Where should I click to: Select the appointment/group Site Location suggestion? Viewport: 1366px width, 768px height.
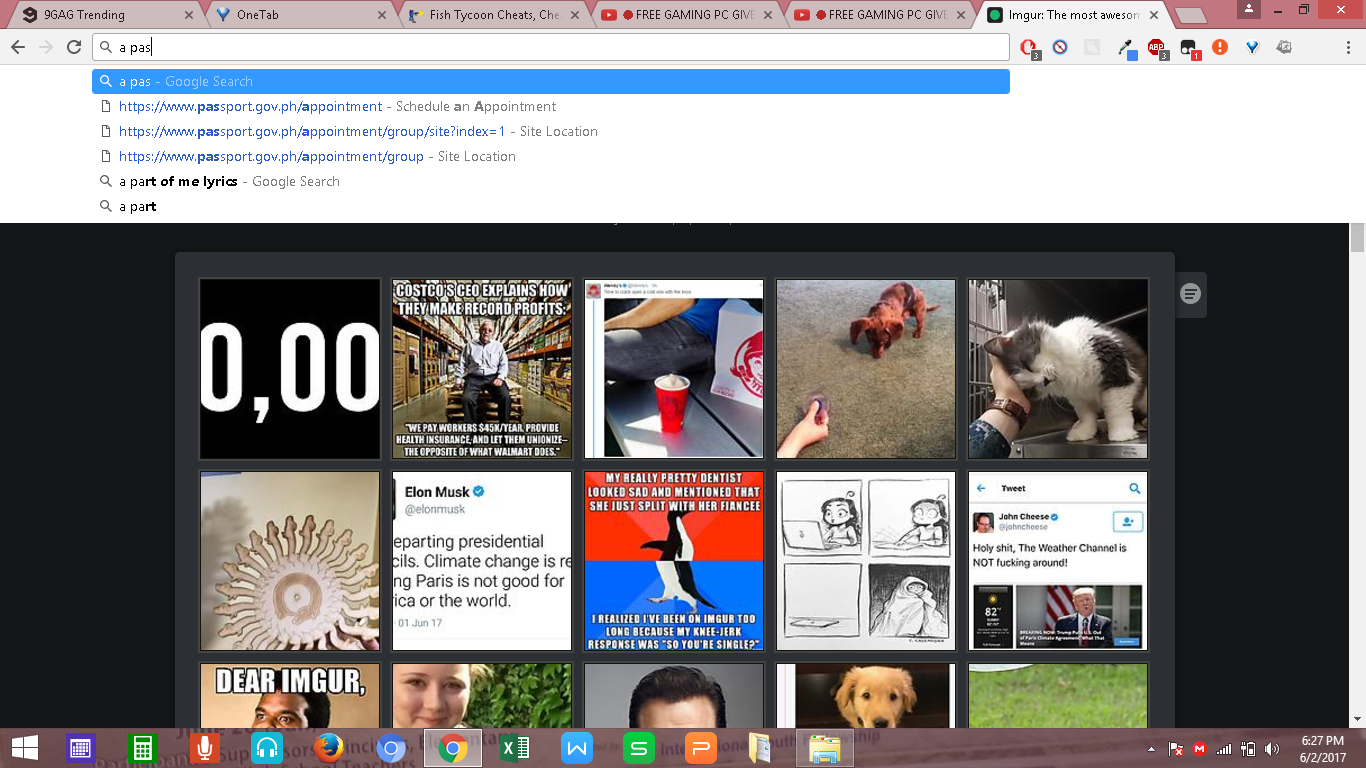(x=551, y=156)
